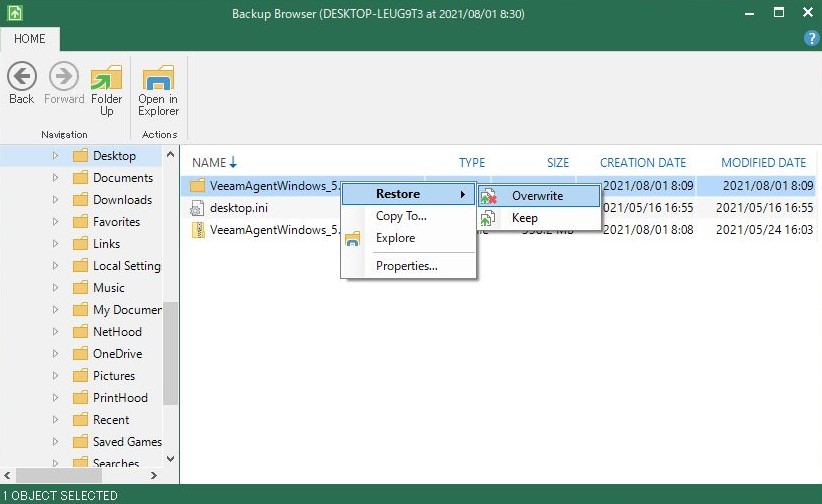The height and width of the screenshot is (504, 822).
Task: Click the Forward navigation arrow icon
Action: tap(63, 77)
